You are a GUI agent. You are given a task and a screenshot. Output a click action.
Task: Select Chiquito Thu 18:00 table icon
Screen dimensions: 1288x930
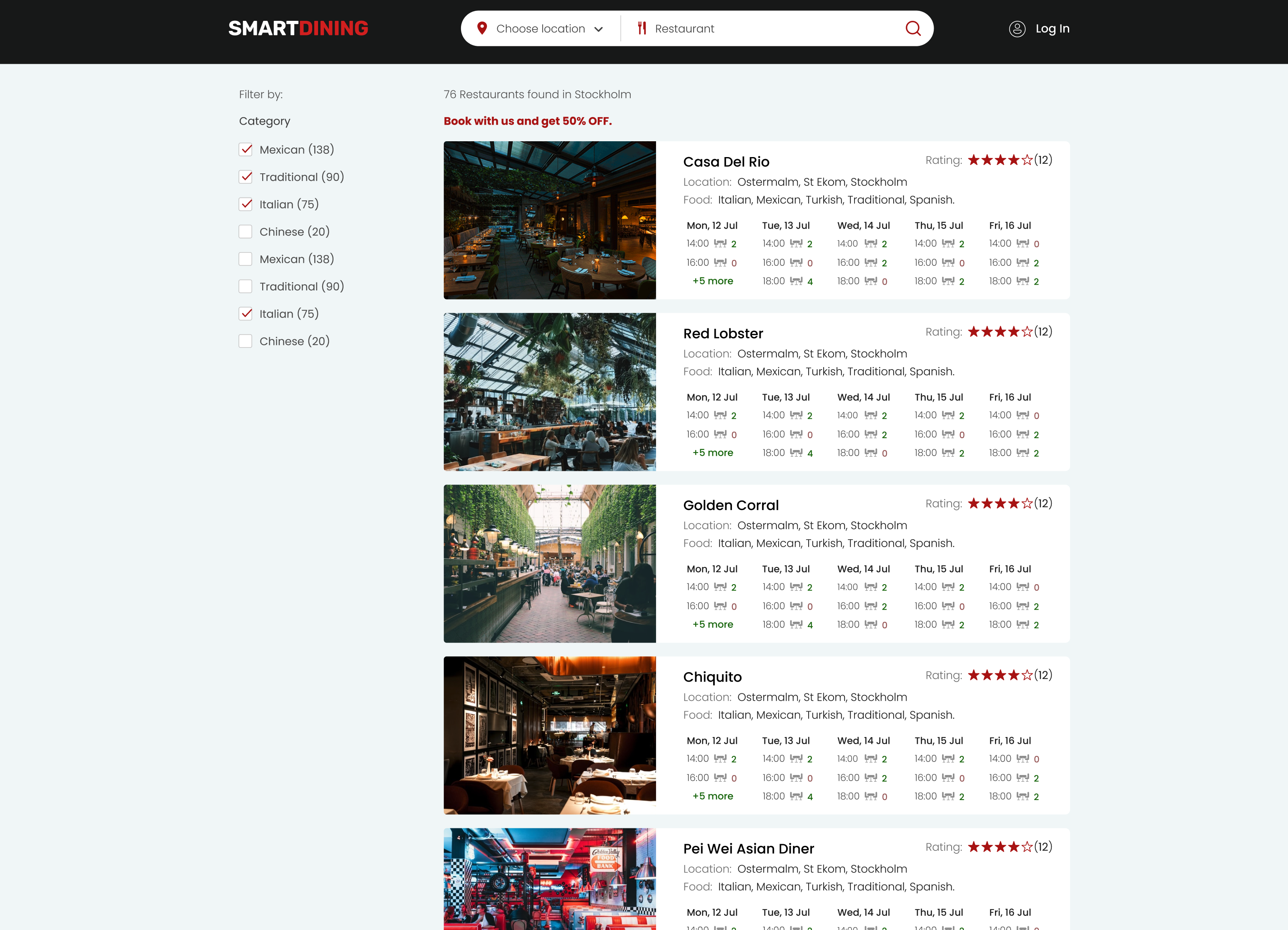tap(948, 796)
